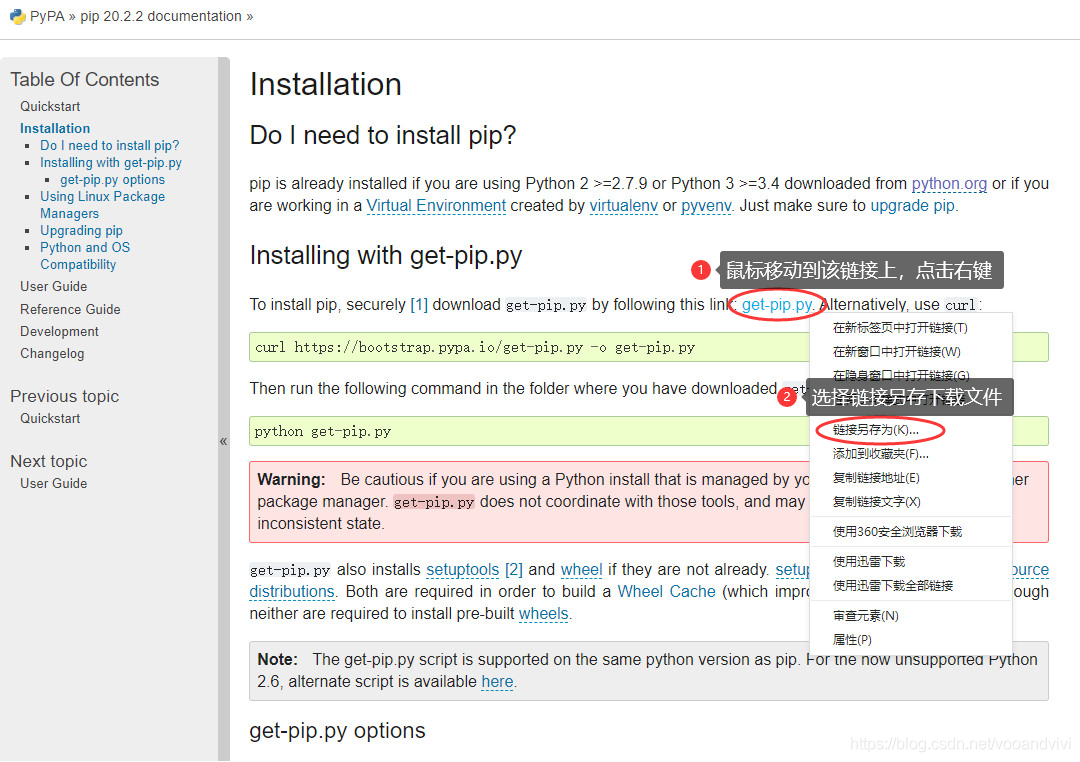Viewport: 1080px width, 762px height.
Task: Select Installation in the sidebar contents
Action: click(54, 128)
